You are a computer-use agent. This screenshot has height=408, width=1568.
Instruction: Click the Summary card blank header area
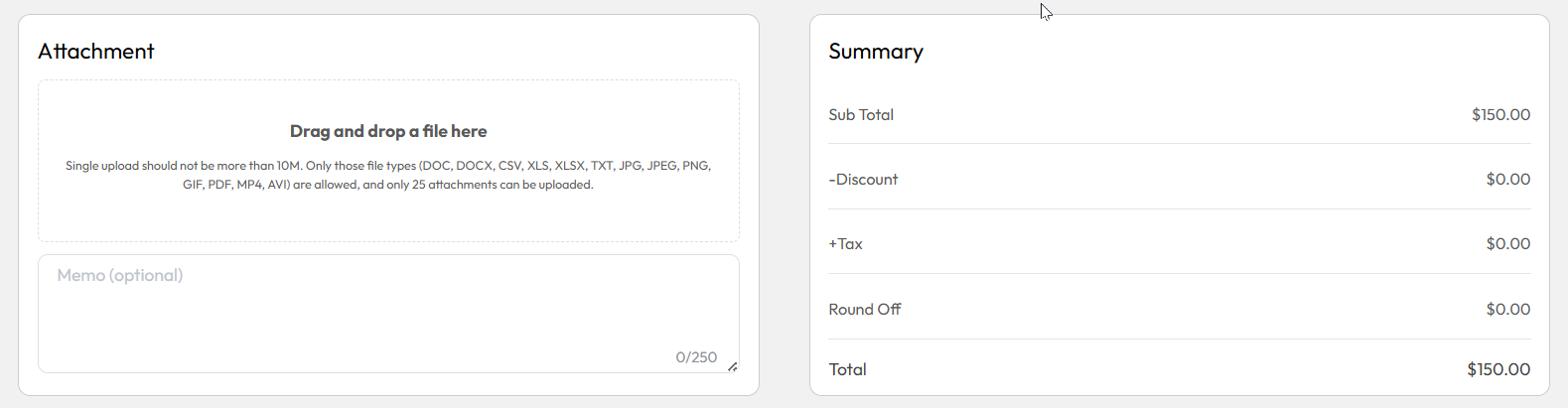[1231, 52]
